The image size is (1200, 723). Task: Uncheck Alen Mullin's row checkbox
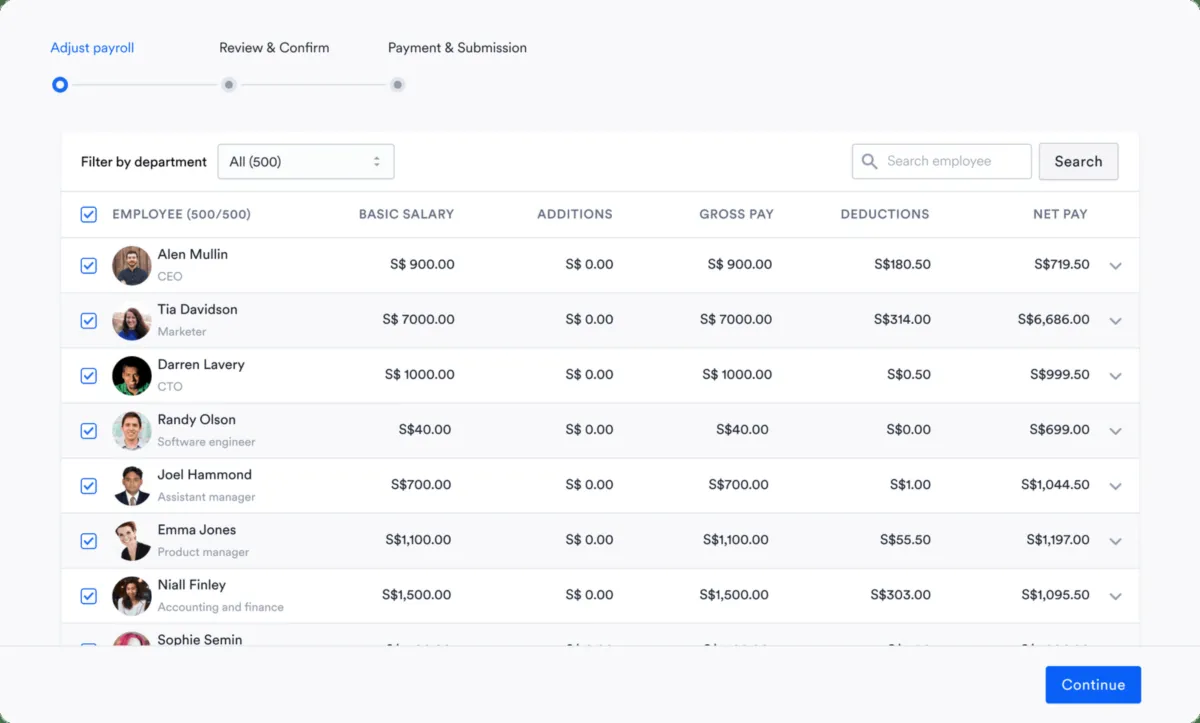tap(89, 266)
